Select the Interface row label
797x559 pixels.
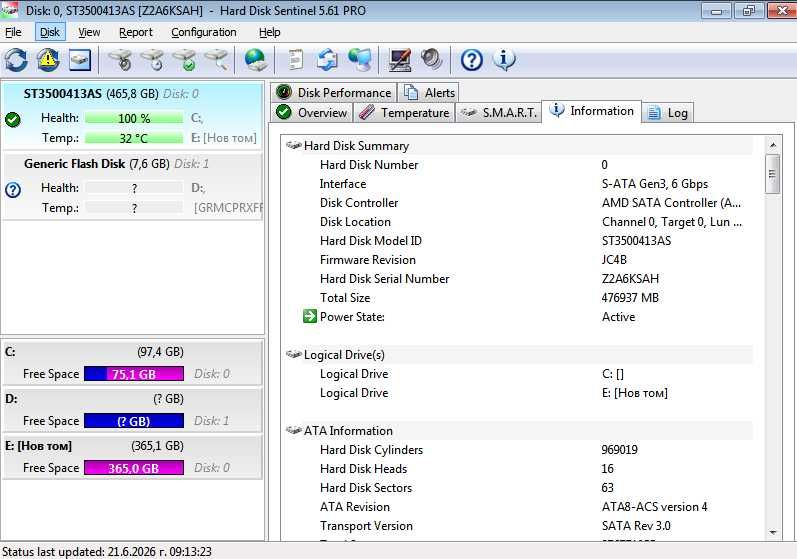343,184
